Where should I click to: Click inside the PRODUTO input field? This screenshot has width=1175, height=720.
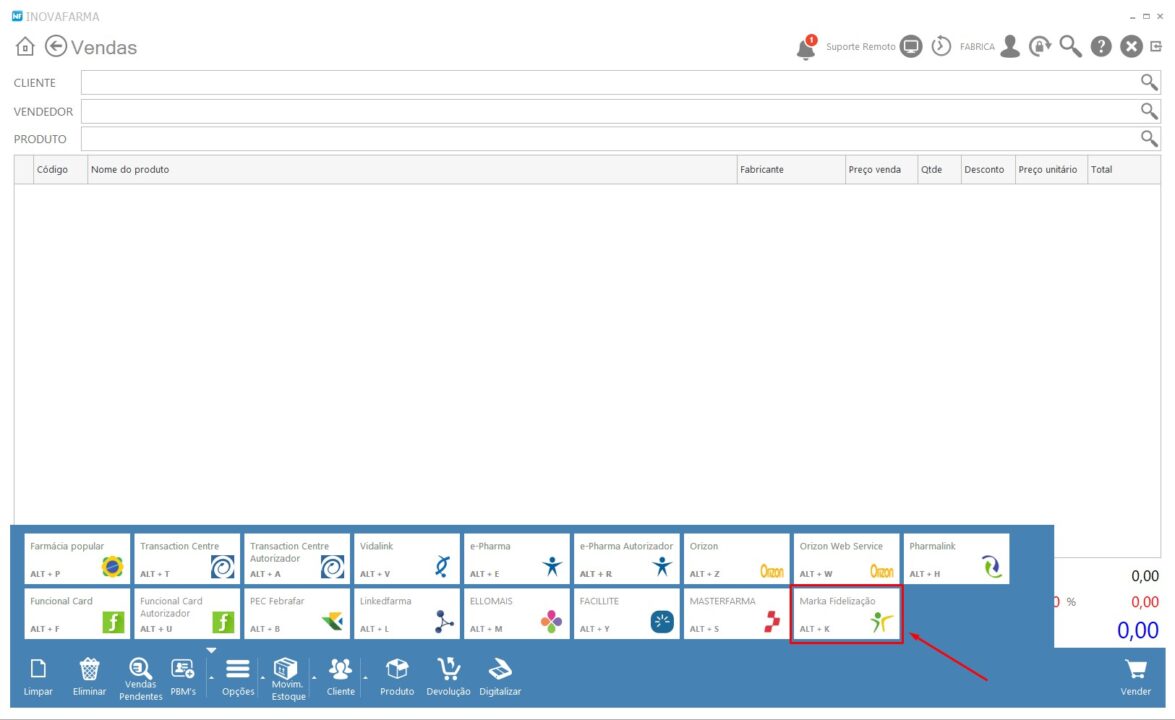[600, 139]
